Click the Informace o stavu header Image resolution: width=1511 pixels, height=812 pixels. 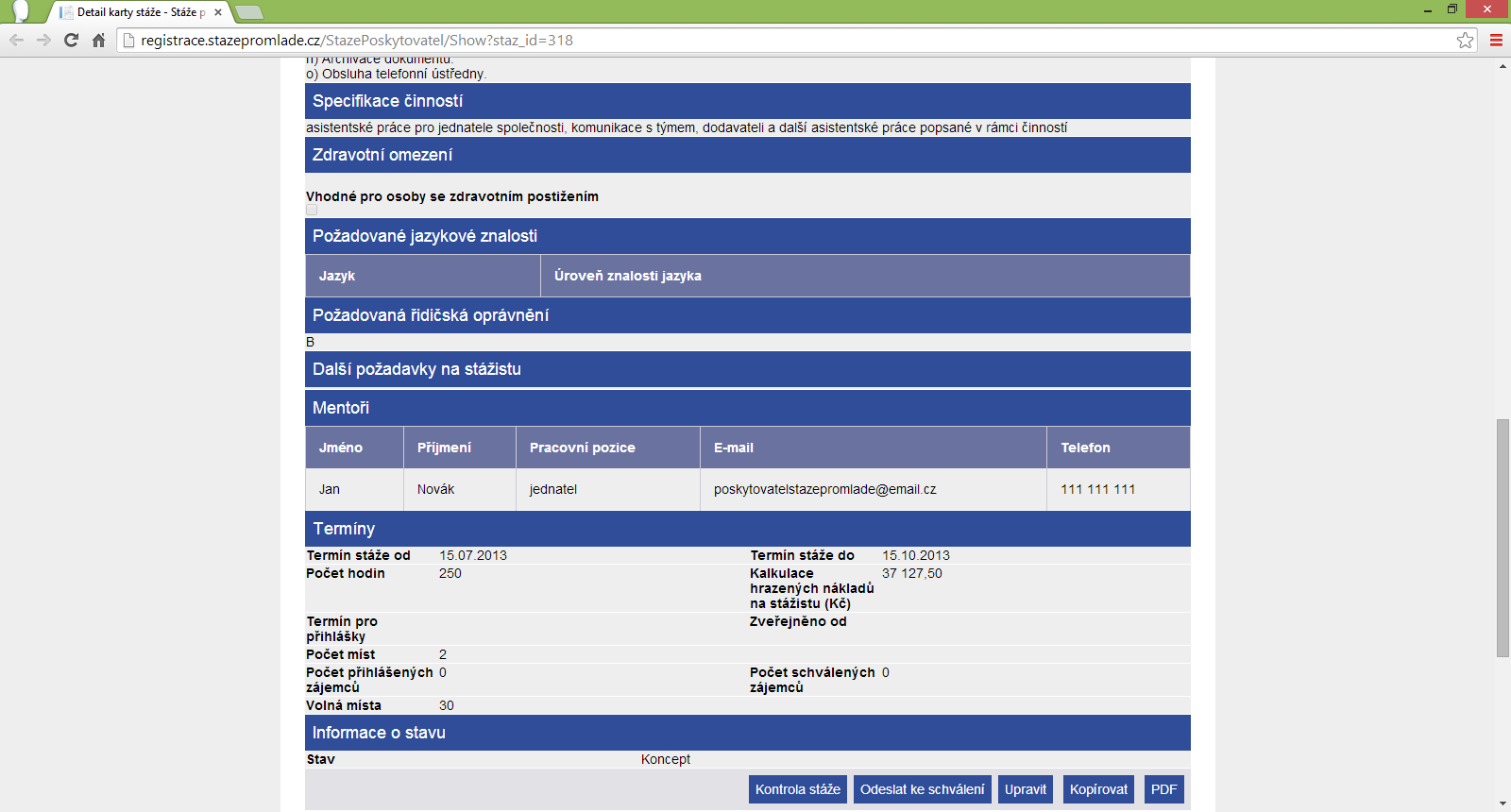pyautogui.click(x=748, y=733)
